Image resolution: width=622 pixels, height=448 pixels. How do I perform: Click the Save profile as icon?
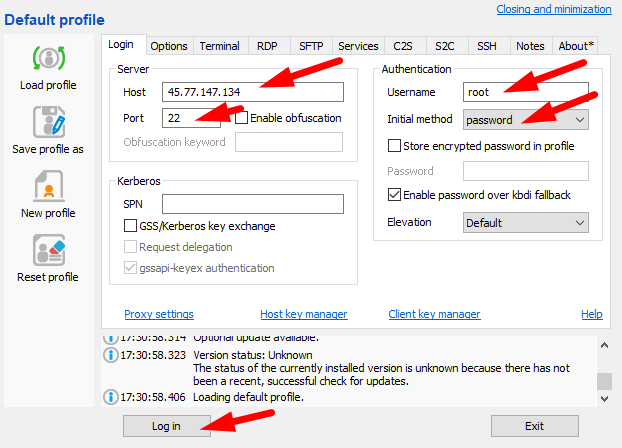pyautogui.click(x=48, y=122)
